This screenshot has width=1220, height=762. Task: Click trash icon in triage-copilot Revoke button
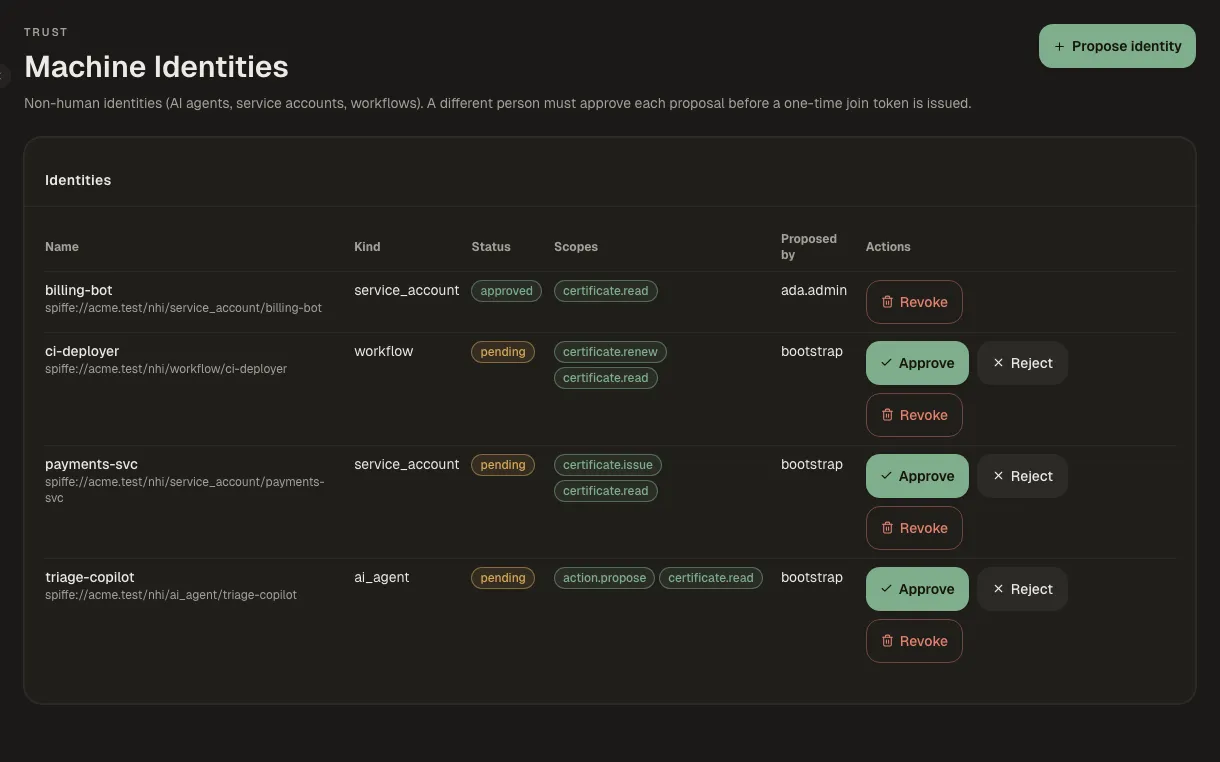(887, 641)
